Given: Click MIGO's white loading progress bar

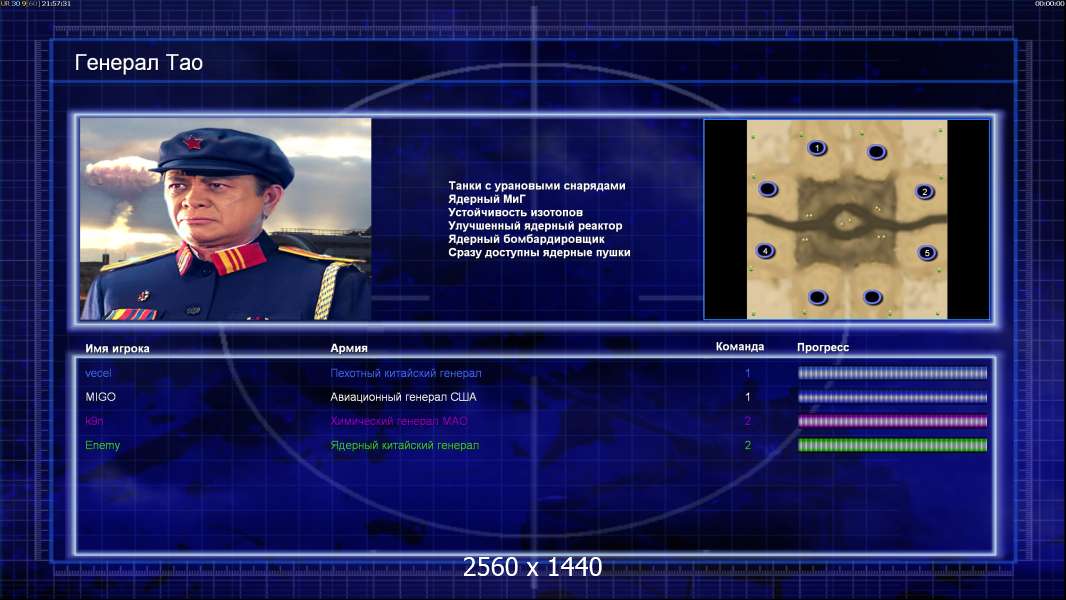Looking at the screenshot, I should tap(892, 397).
